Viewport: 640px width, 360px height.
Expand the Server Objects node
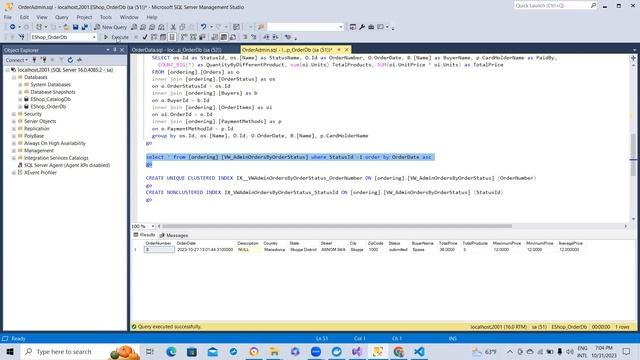13,121
